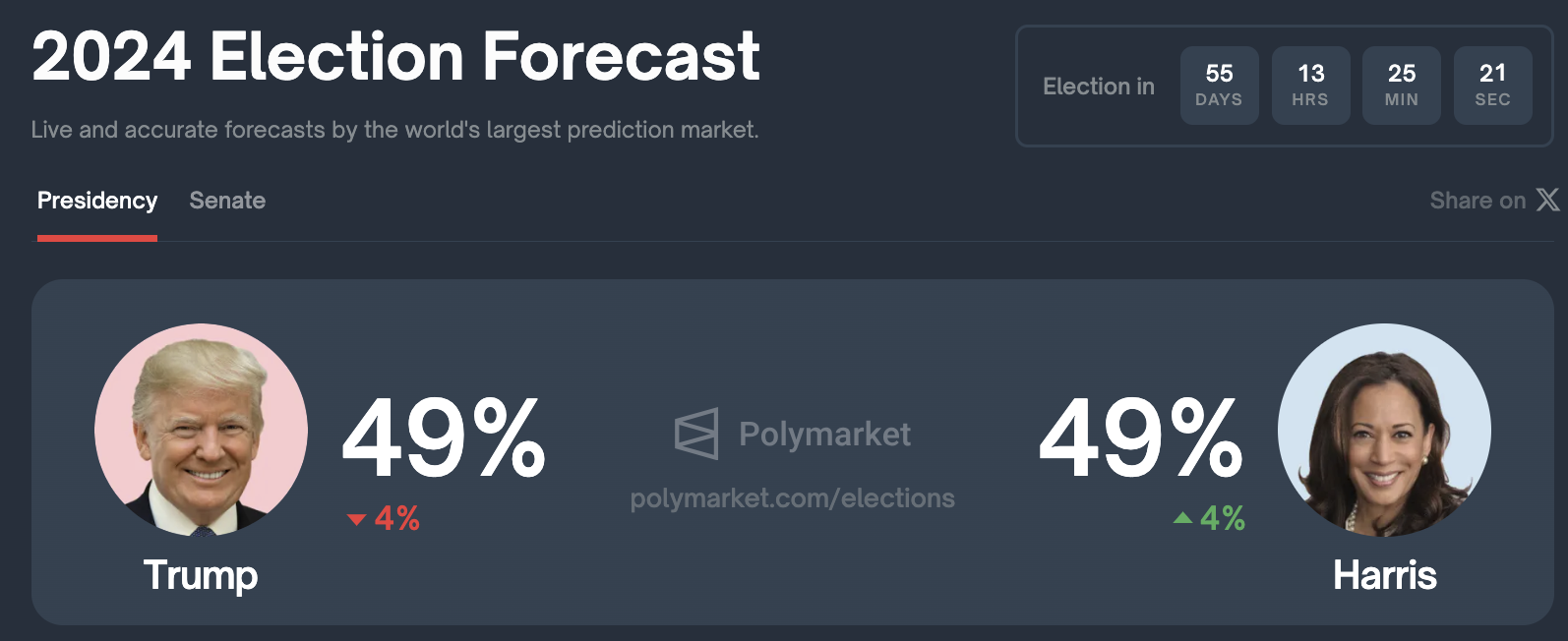Click the green up arrow under Harris
1568x641 pixels.
click(1182, 518)
